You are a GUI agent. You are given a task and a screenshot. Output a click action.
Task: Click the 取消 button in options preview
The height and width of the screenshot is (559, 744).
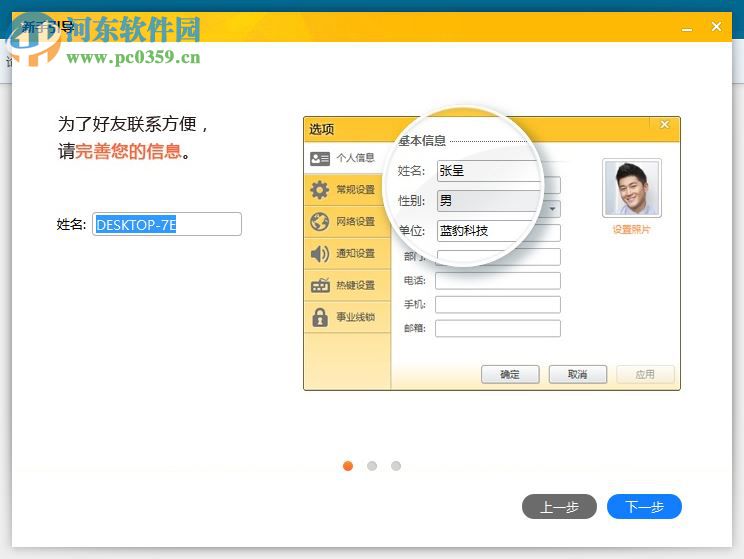577,374
